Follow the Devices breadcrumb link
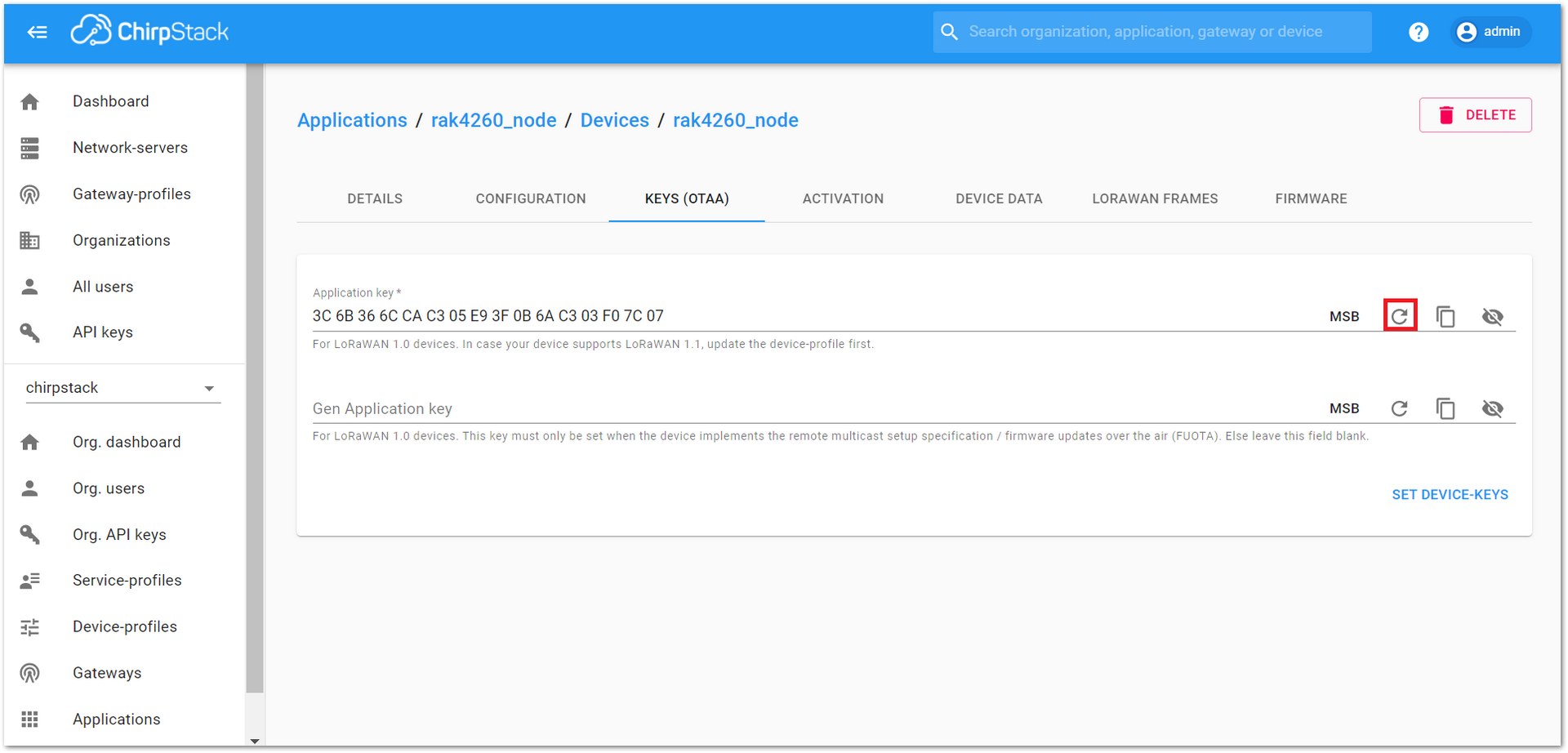The image size is (1568, 753). 614,120
